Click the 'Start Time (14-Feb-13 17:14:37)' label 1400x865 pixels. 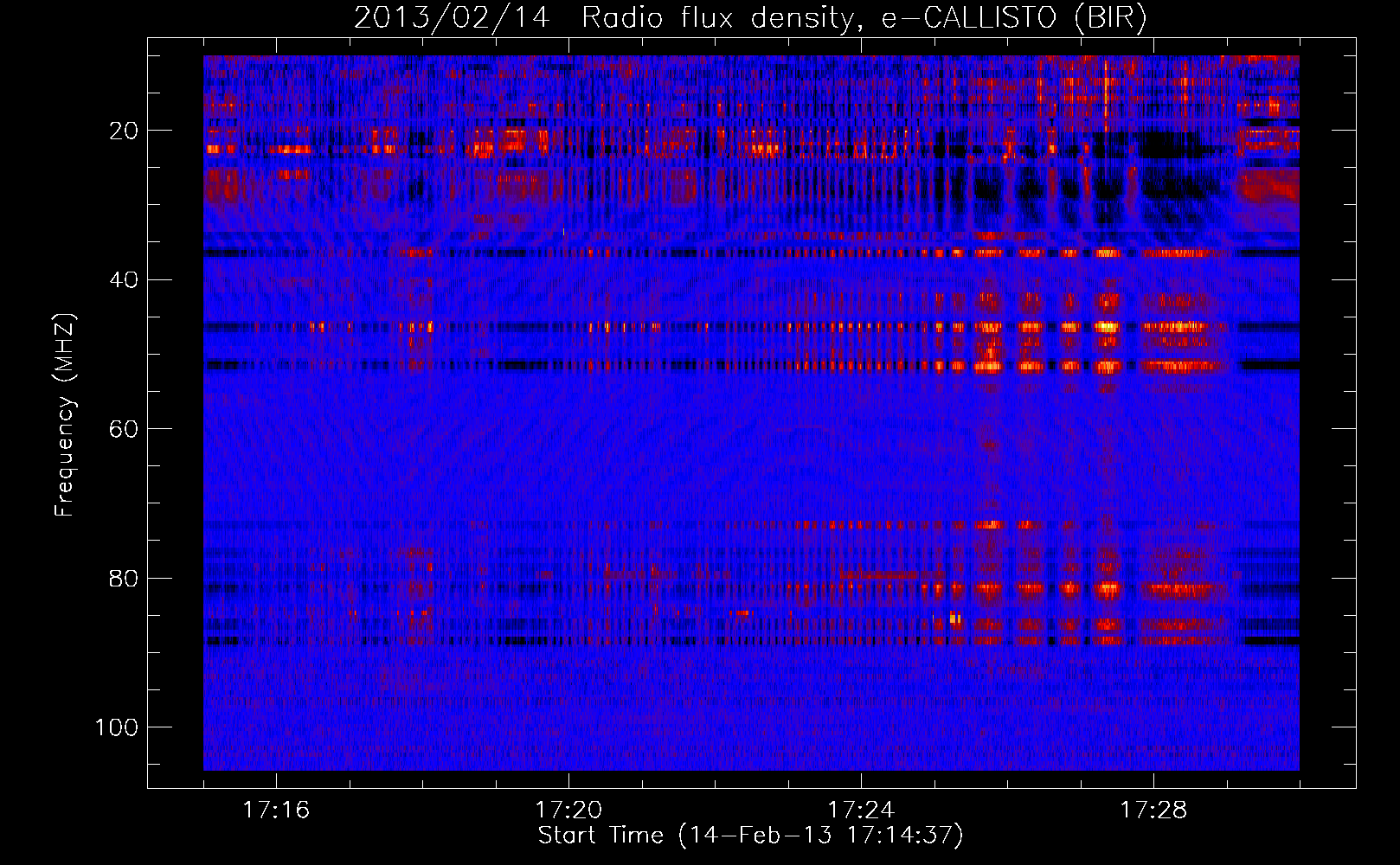(750, 836)
